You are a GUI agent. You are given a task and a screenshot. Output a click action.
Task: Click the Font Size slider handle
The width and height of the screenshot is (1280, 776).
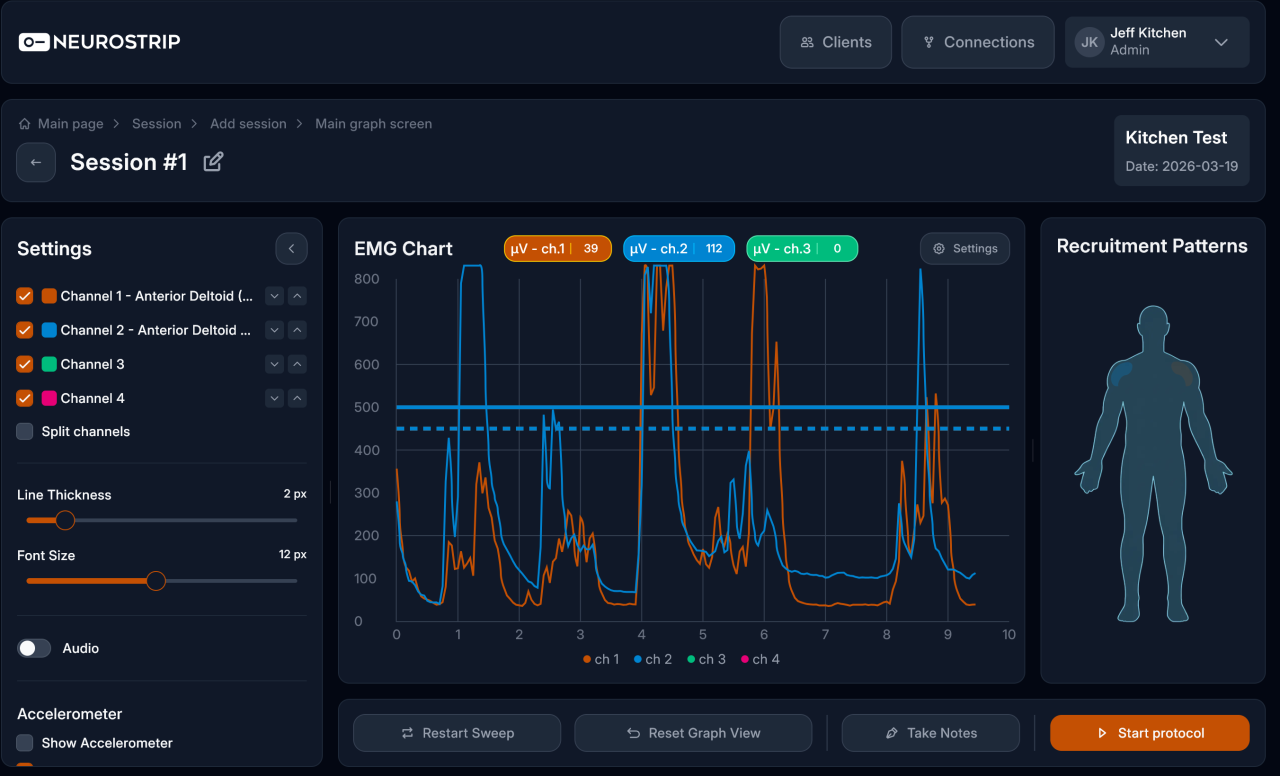156,581
